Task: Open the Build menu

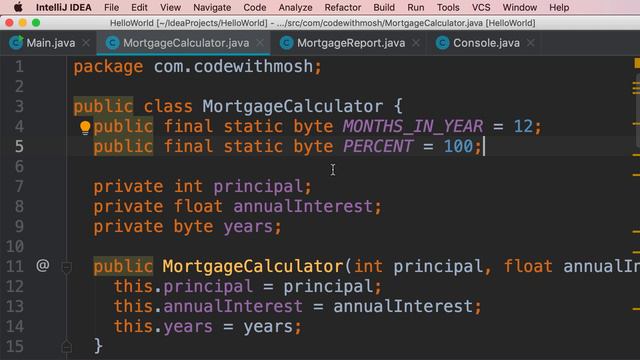Action: 384,7
